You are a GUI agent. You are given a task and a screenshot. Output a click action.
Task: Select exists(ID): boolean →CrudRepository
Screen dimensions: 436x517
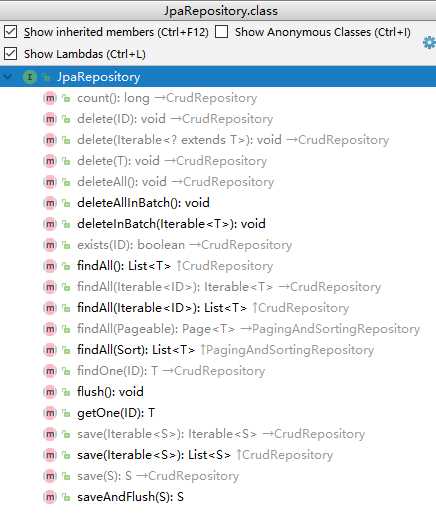(x=185, y=245)
